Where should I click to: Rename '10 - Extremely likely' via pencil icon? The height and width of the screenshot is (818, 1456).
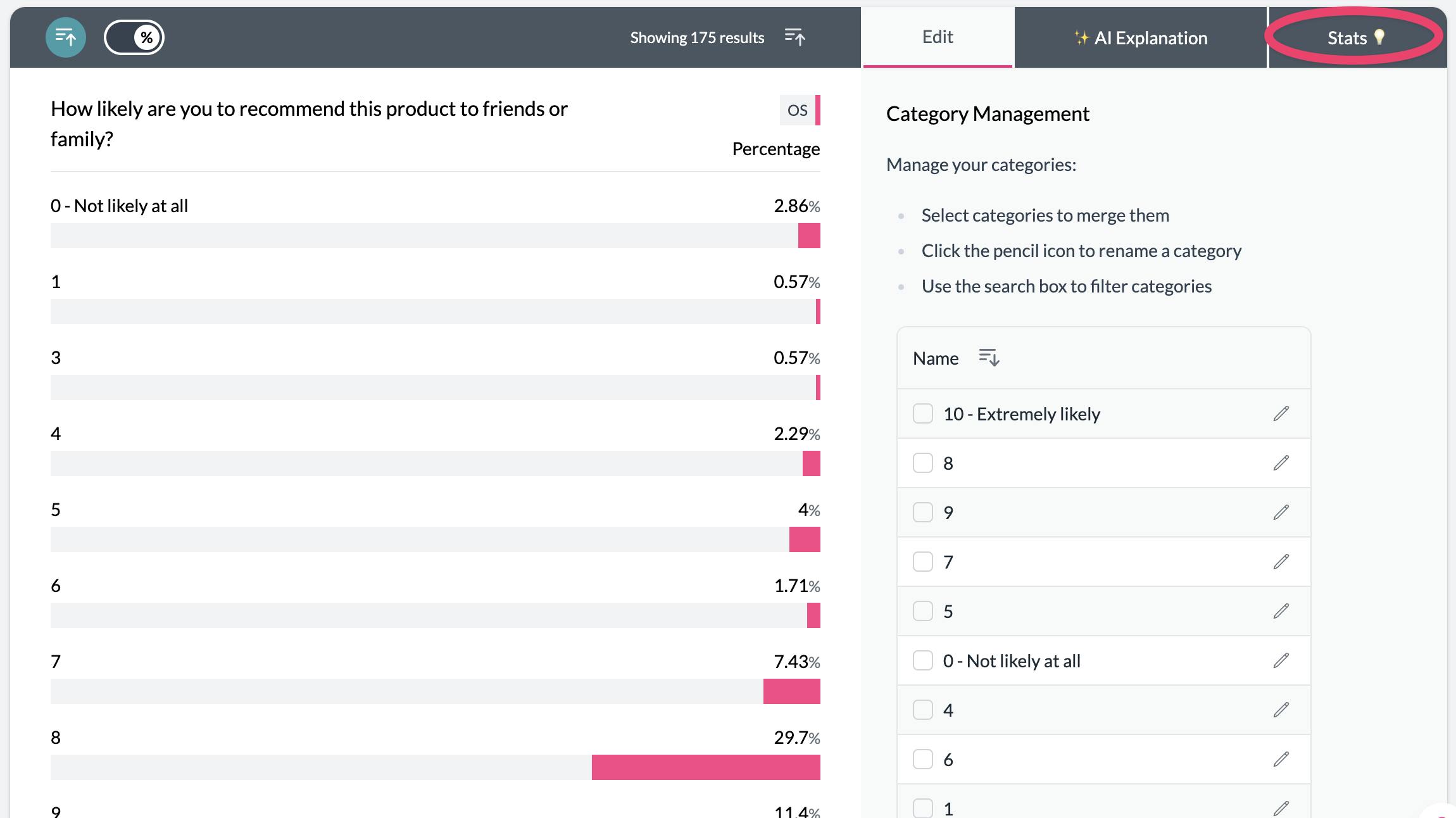click(x=1281, y=413)
